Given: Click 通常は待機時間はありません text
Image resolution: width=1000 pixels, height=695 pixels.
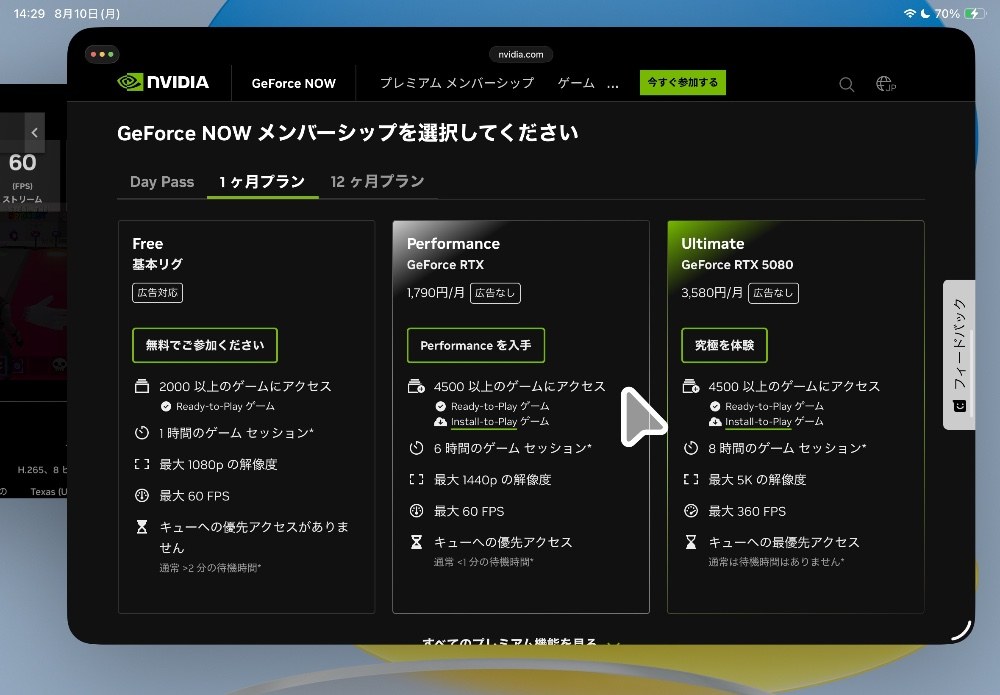Looking at the screenshot, I should click(x=776, y=562).
